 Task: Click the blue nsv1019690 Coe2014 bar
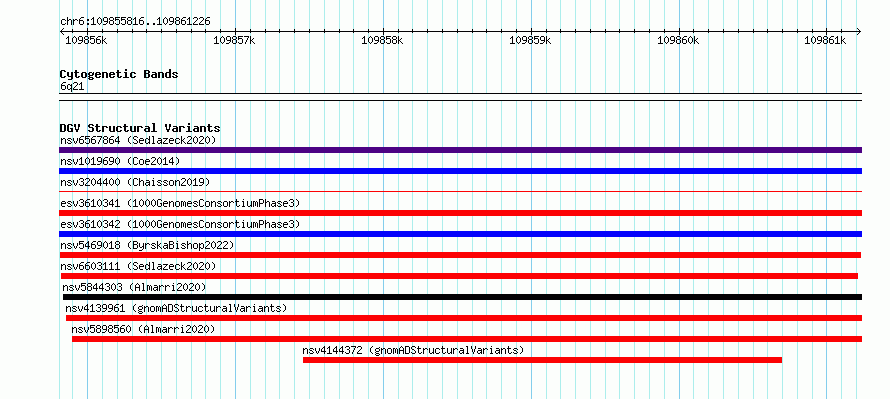pos(460,171)
